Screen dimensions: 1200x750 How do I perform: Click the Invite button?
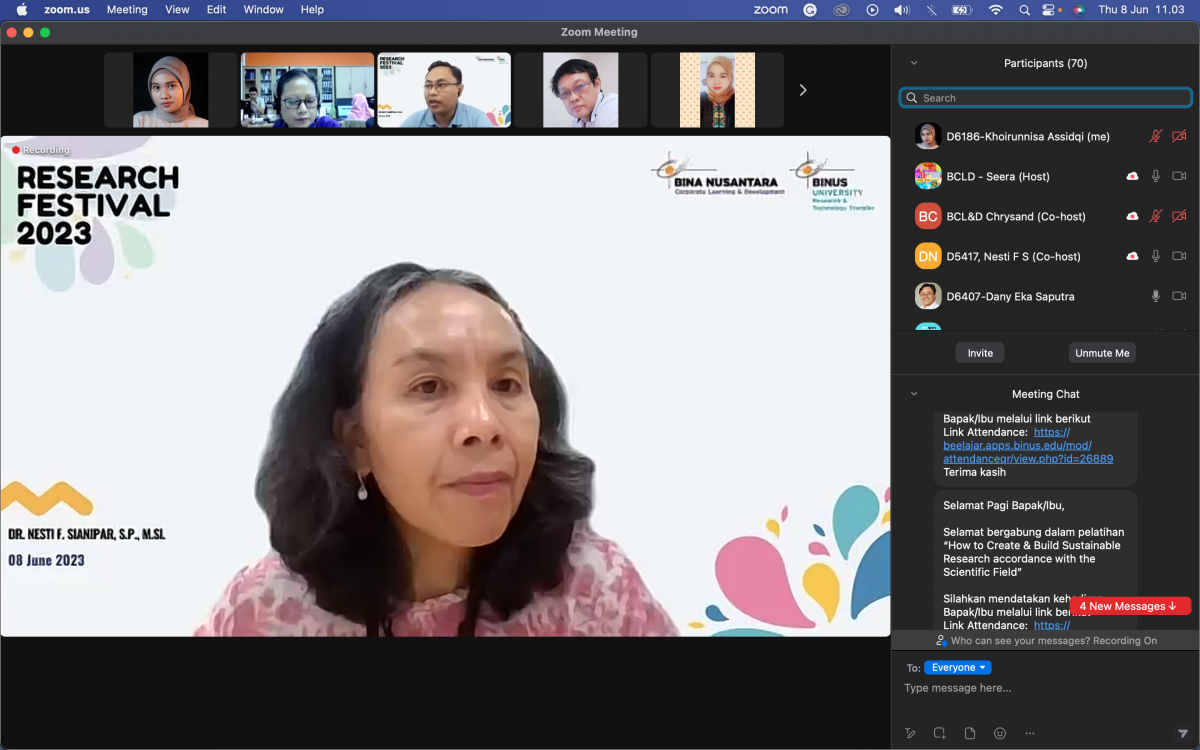click(x=980, y=353)
